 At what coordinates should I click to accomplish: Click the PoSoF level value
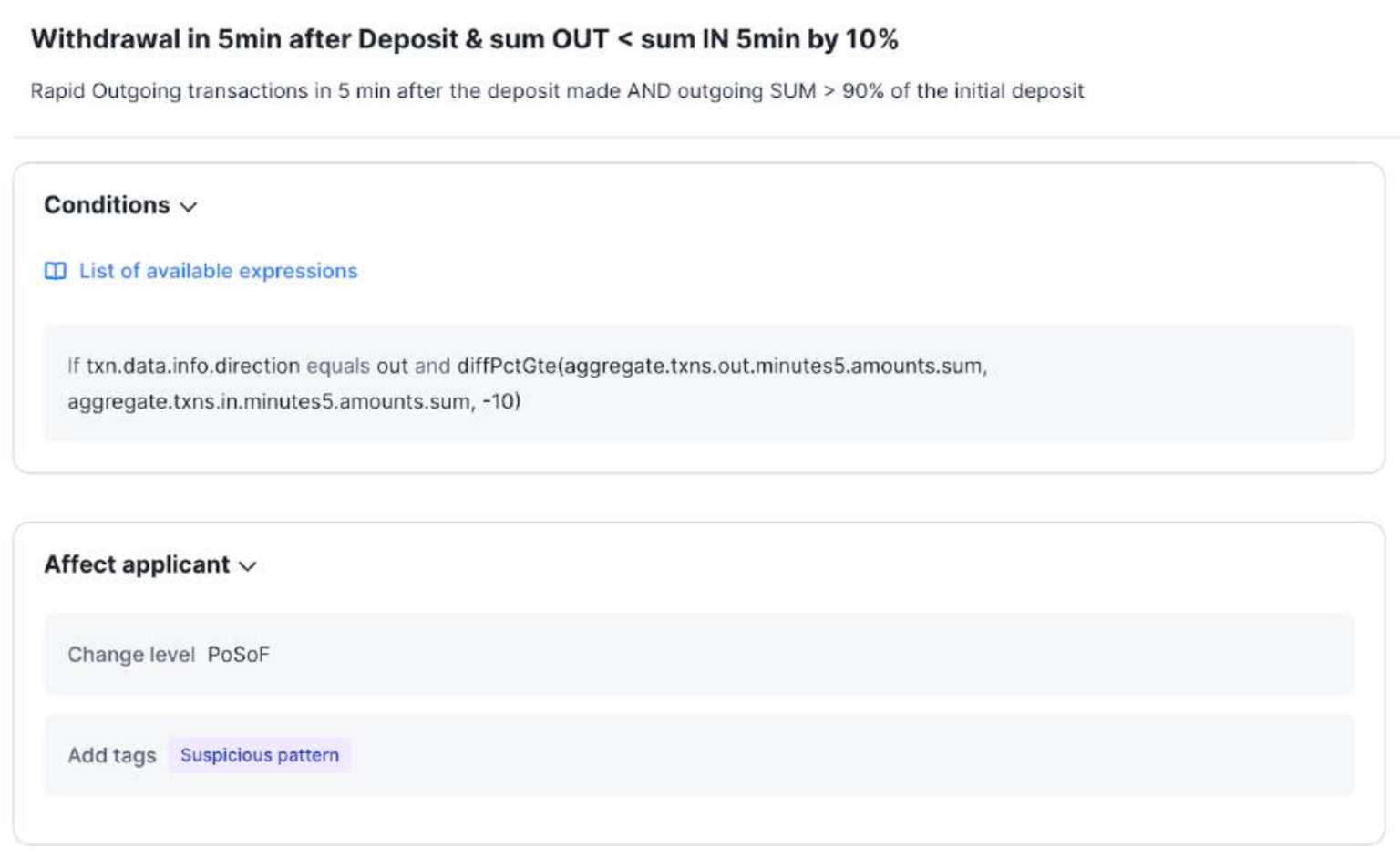point(239,655)
